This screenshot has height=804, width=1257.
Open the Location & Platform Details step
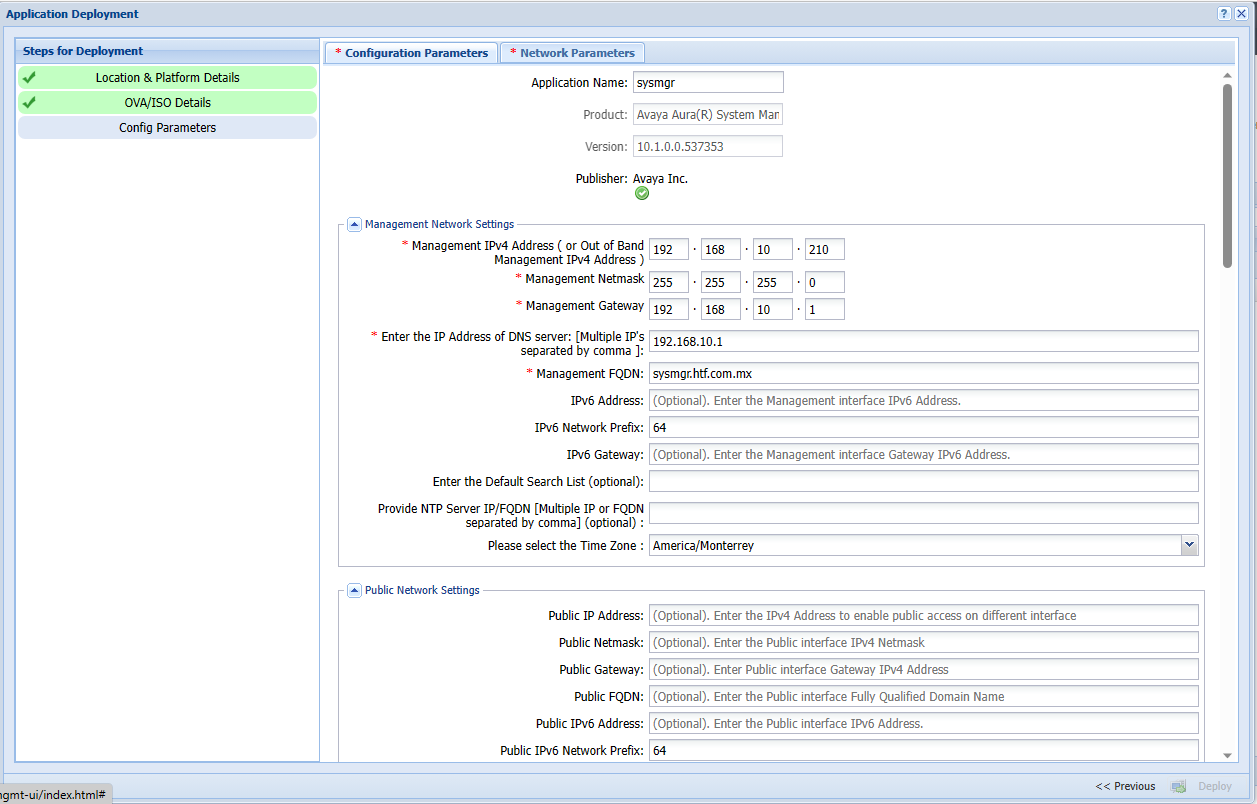pyautogui.click(x=167, y=78)
